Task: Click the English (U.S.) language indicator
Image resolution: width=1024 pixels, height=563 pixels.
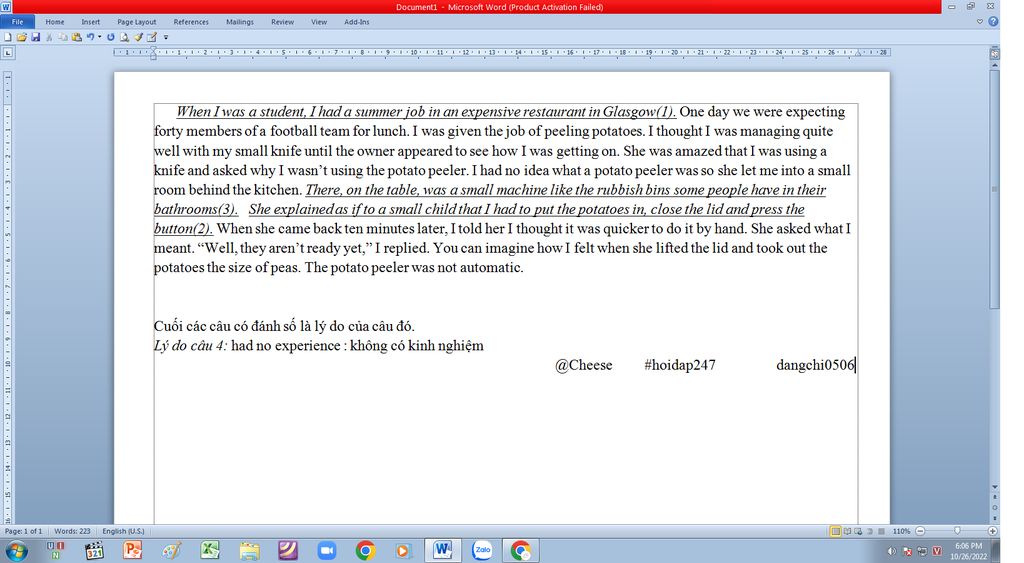Action: [x=123, y=531]
